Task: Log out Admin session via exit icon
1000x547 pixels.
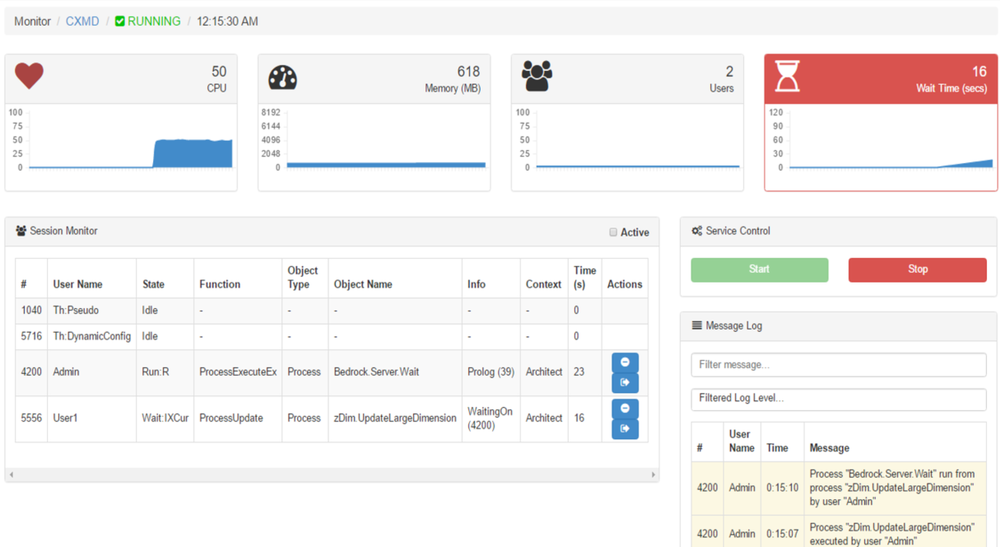Action: coord(625,382)
